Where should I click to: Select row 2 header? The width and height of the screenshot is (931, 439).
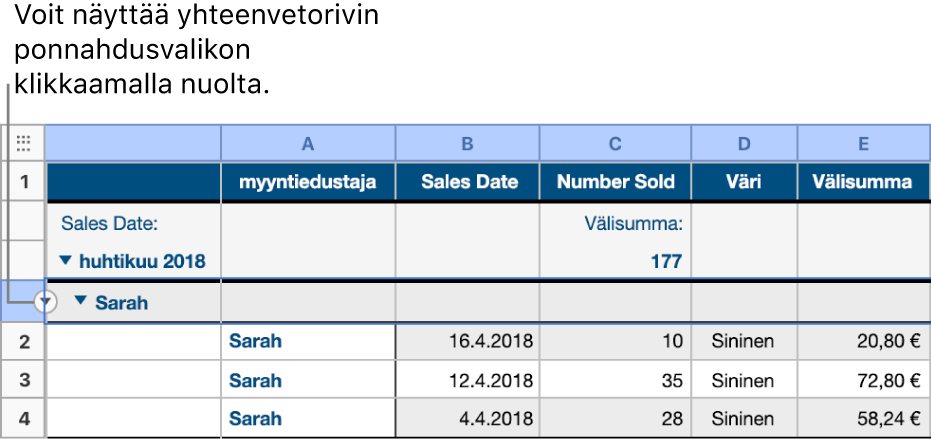pyautogui.click(x=24, y=341)
